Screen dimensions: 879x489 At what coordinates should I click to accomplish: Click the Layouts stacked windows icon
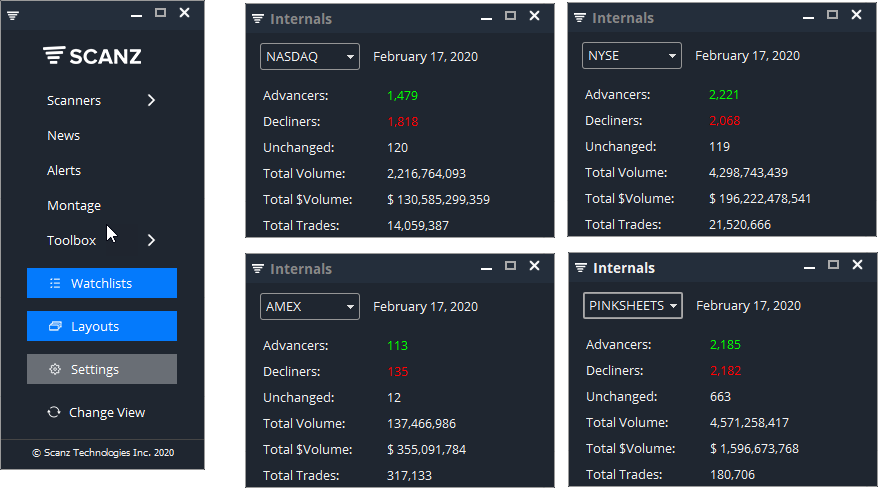[55, 326]
